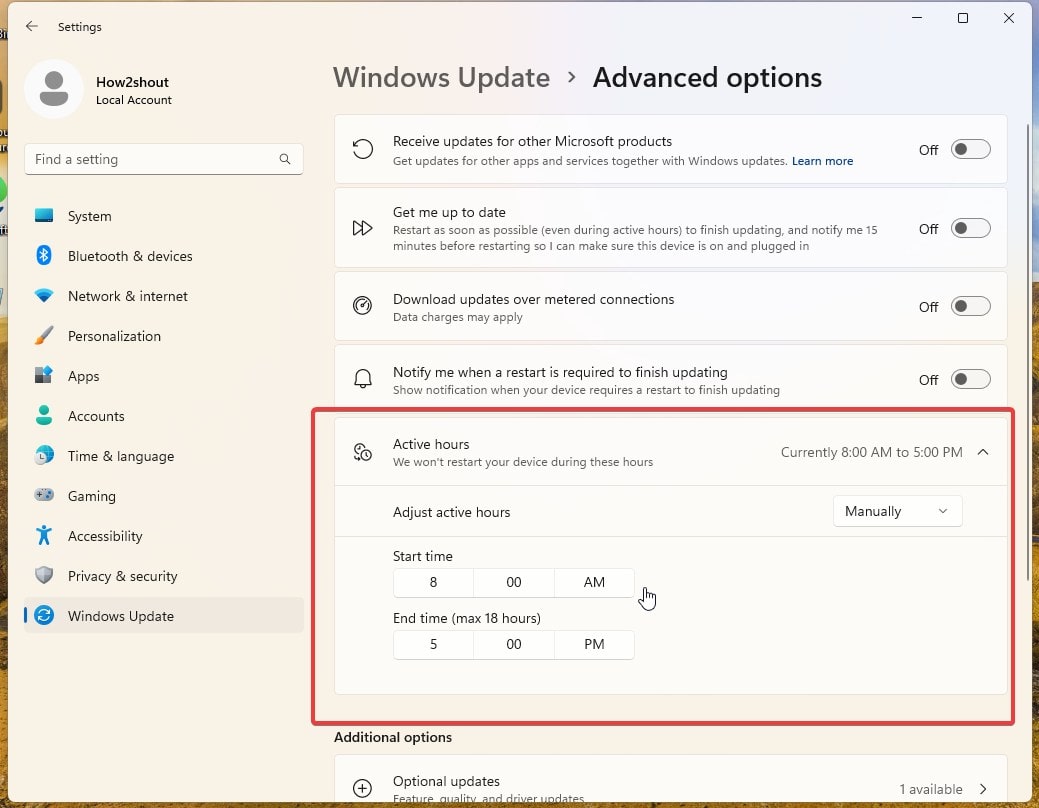Enable the Get me up to date switch
1039x808 pixels.
(970, 229)
